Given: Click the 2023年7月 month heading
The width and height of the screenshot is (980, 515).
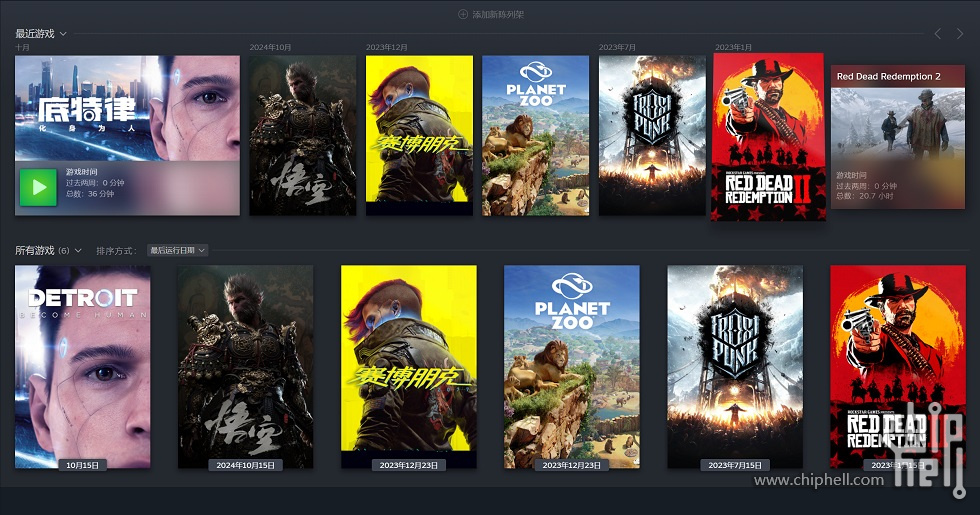Looking at the screenshot, I should point(617,48).
